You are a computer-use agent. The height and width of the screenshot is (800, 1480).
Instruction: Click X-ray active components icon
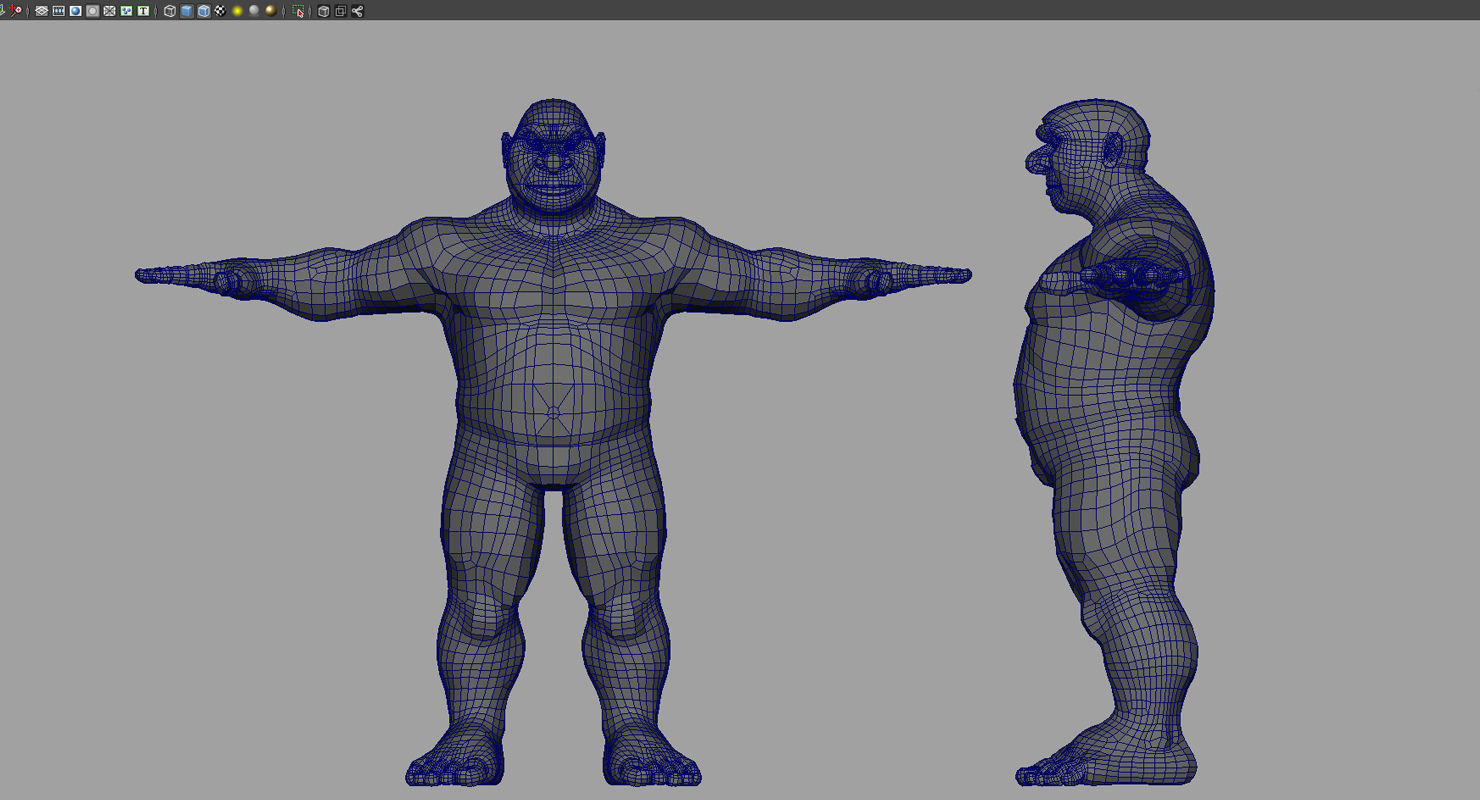(x=340, y=11)
